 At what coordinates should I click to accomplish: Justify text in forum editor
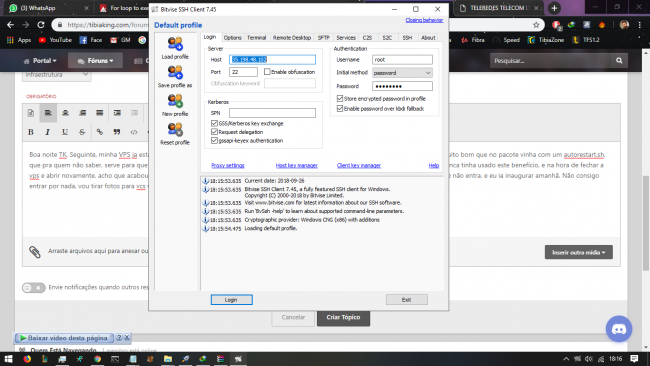[99, 113]
